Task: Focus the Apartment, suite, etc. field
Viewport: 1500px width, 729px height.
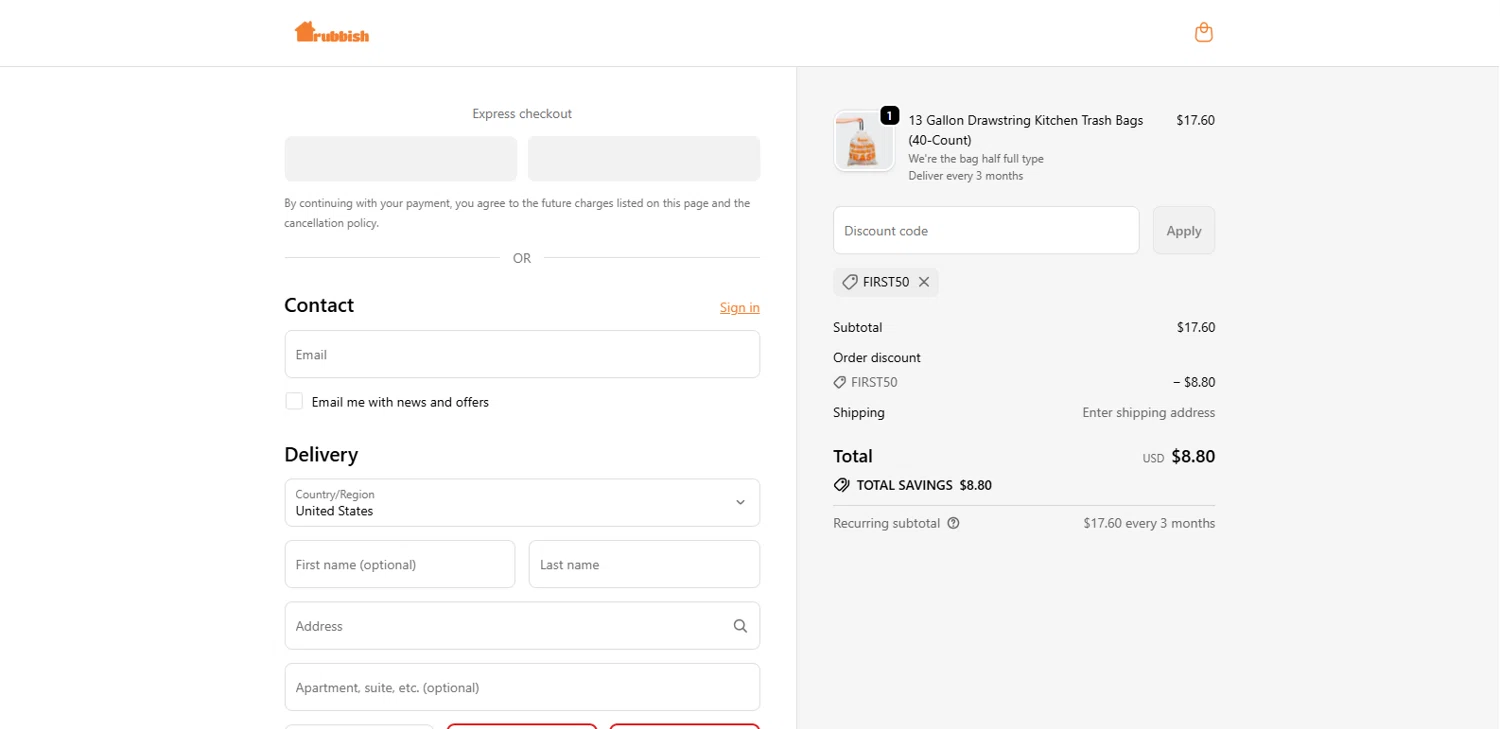Action: point(522,687)
